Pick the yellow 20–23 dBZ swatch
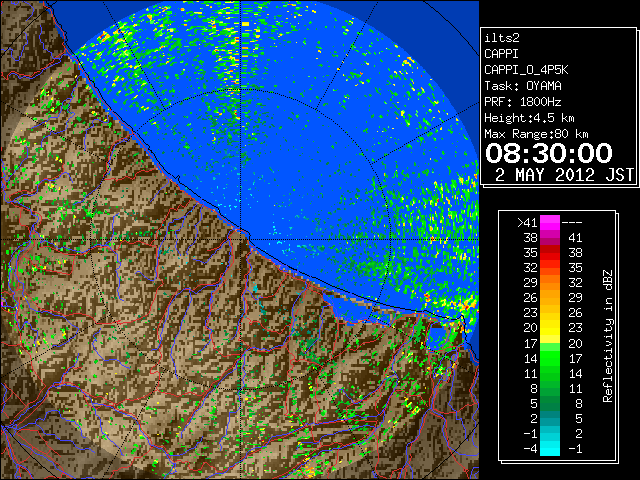The width and height of the screenshot is (640, 480). pyautogui.click(x=550, y=328)
